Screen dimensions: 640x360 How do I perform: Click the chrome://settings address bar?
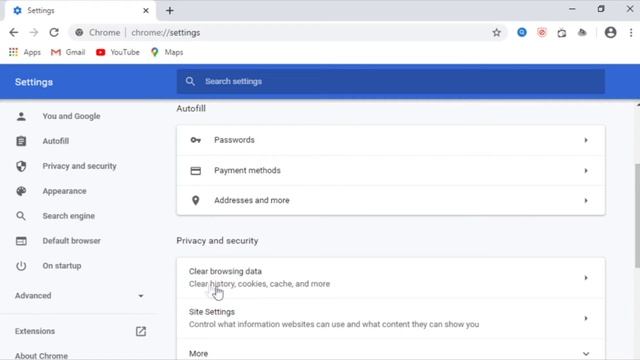[x=288, y=33]
